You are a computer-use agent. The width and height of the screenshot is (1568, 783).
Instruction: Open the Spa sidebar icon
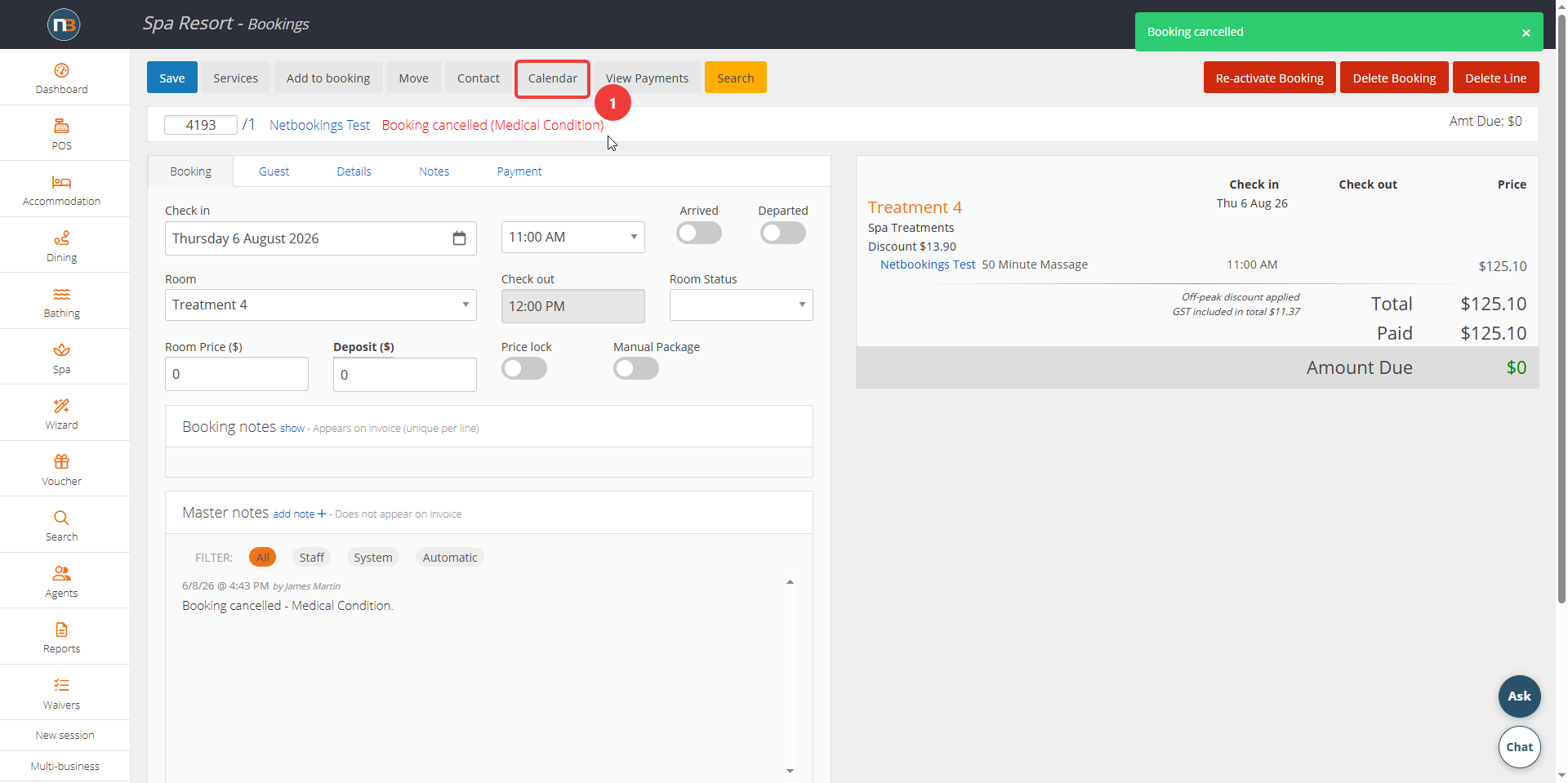point(61,349)
